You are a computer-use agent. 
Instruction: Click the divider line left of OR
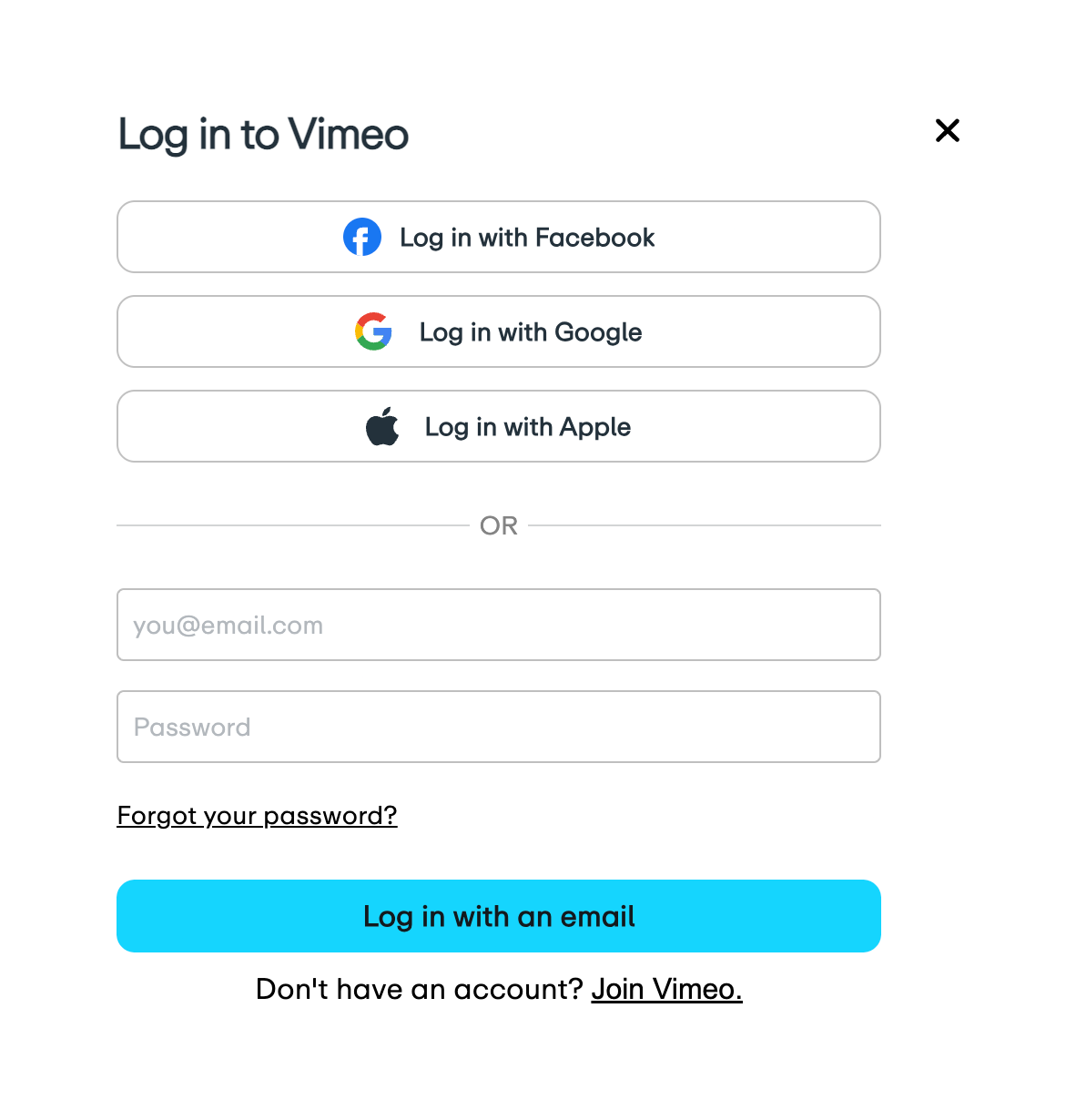(x=291, y=525)
